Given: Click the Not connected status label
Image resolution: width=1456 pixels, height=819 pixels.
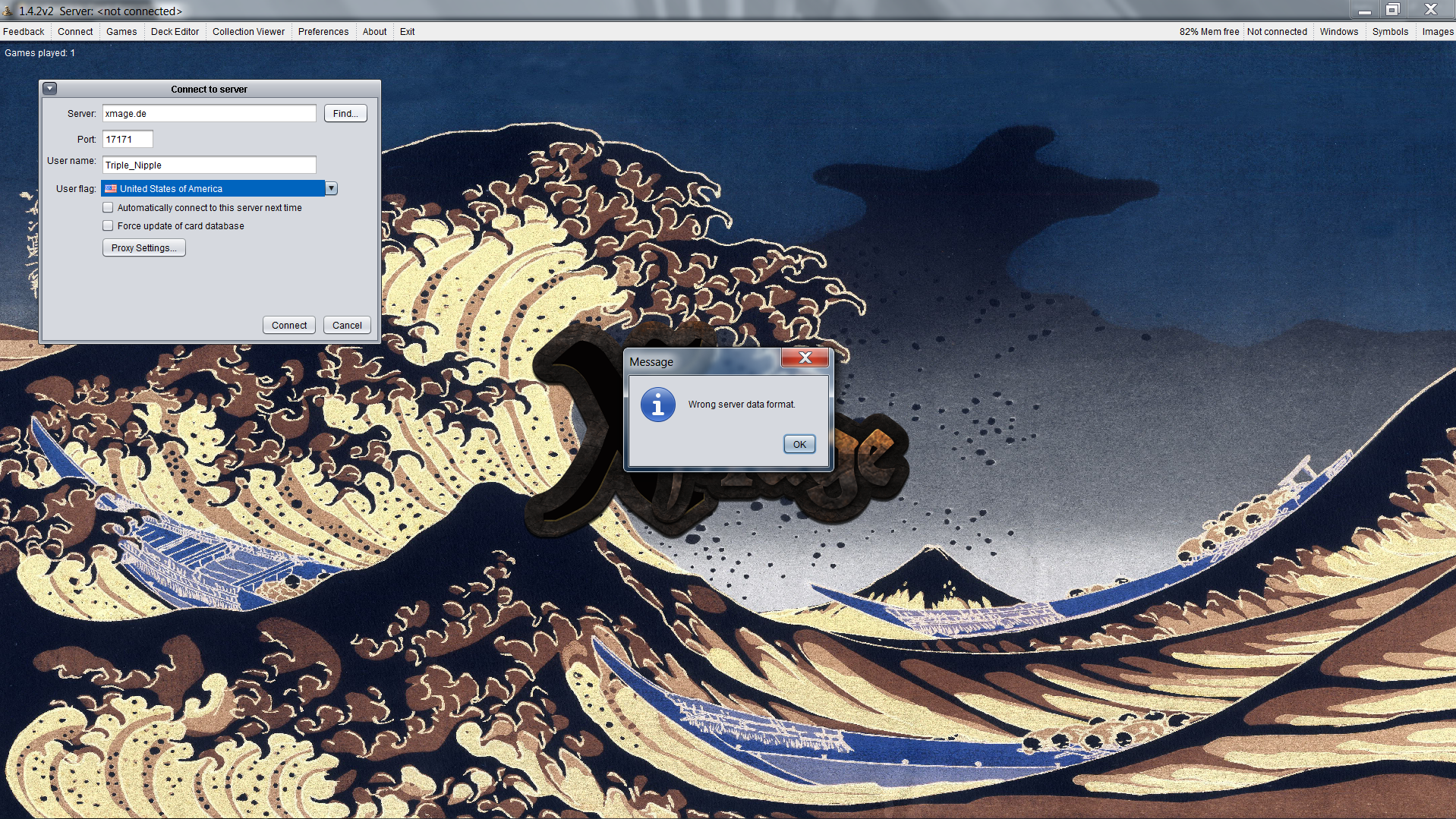Looking at the screenshot, I should [x=1277, y=31].
